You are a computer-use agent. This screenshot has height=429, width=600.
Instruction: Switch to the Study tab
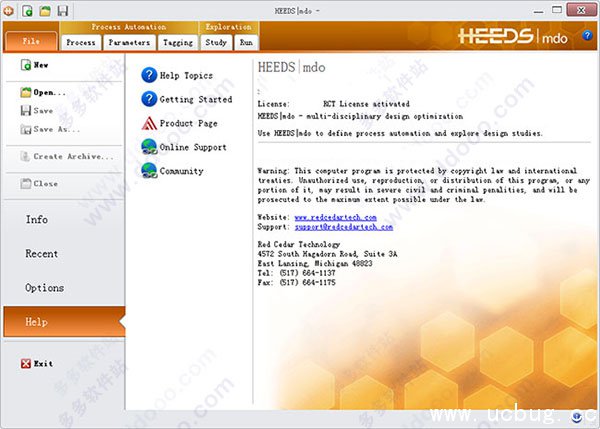pyautogui.click(x=216, y=42)
